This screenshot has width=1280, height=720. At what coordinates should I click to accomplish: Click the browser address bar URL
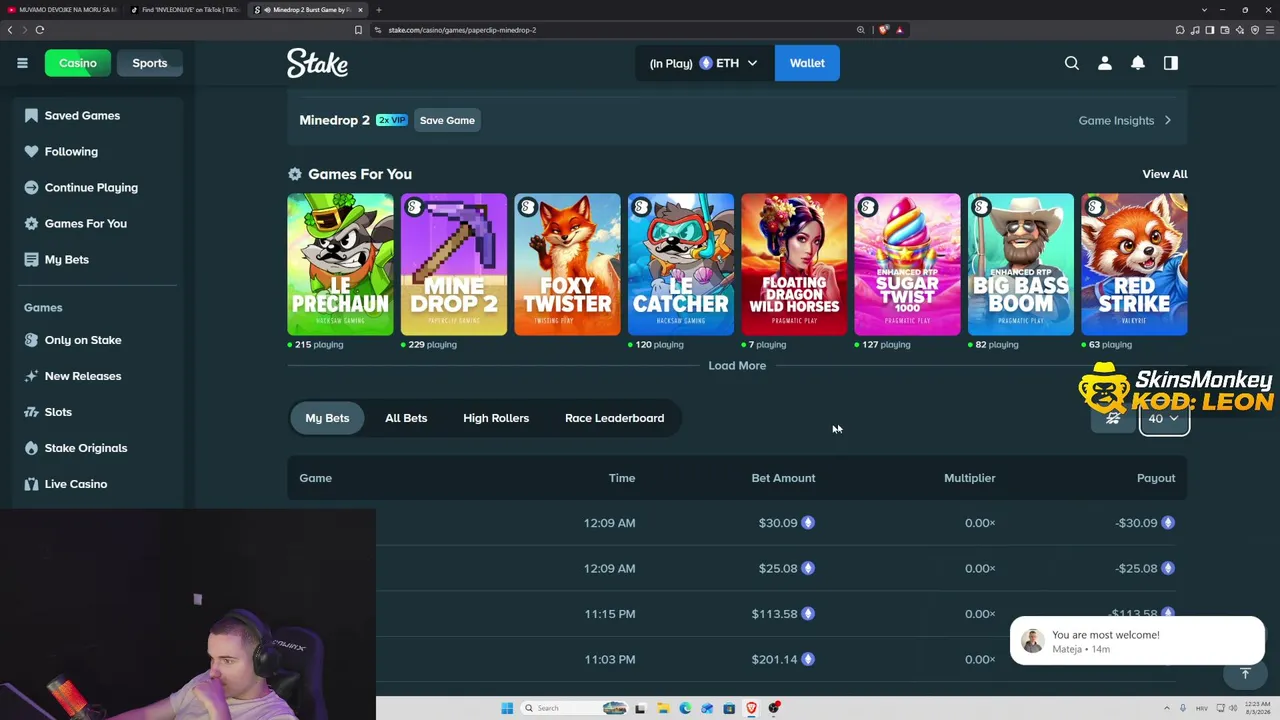click(462, 30)
